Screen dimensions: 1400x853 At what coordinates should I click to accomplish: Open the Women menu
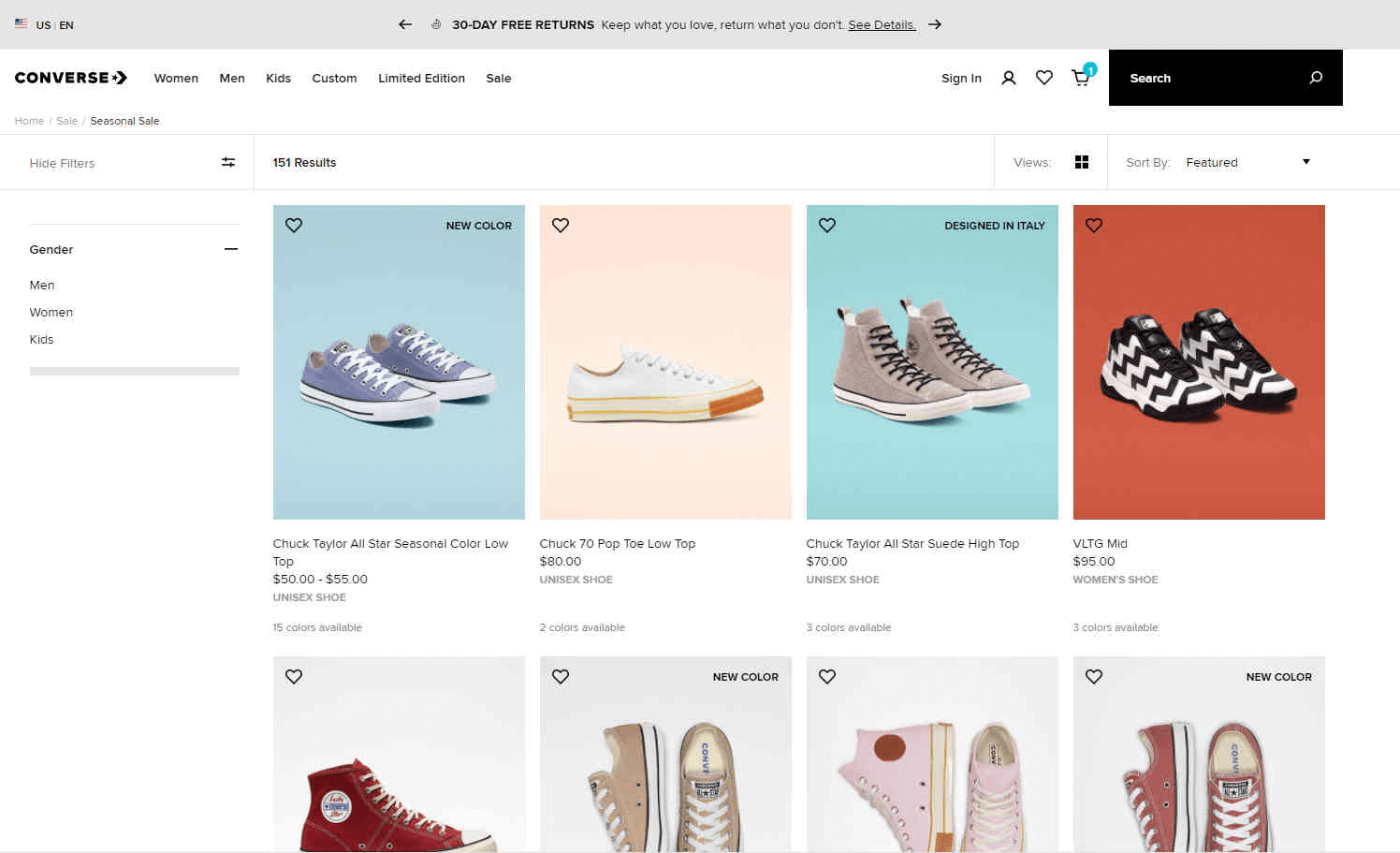[176, 78]
